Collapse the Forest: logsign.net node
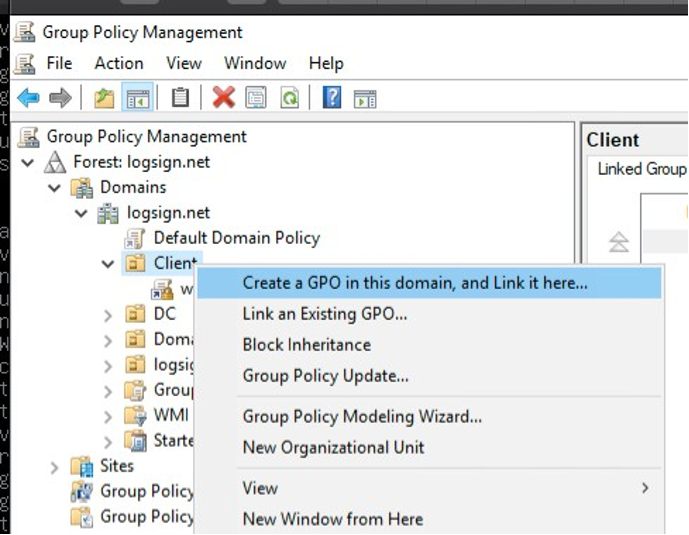 (x=28, y=163)
